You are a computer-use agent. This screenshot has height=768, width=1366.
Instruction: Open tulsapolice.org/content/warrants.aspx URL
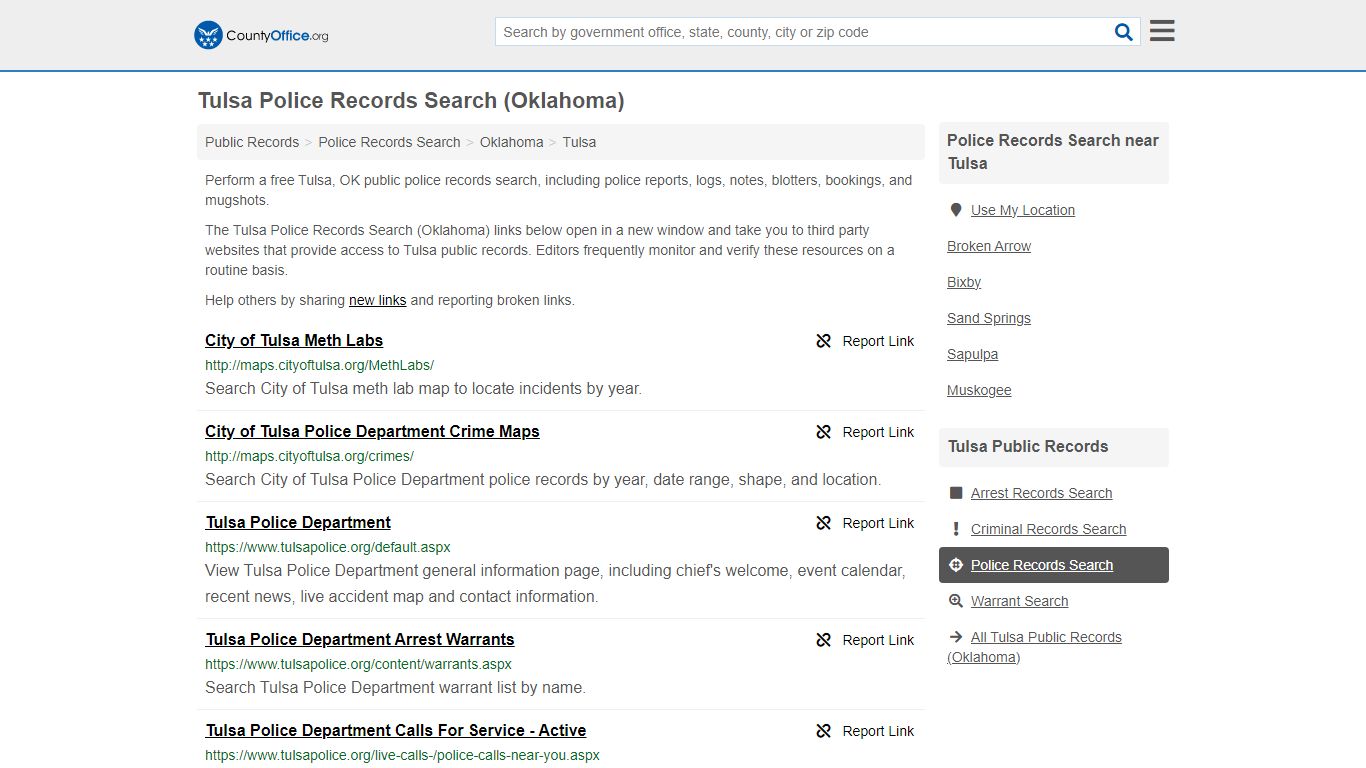[x=358, y=664]
